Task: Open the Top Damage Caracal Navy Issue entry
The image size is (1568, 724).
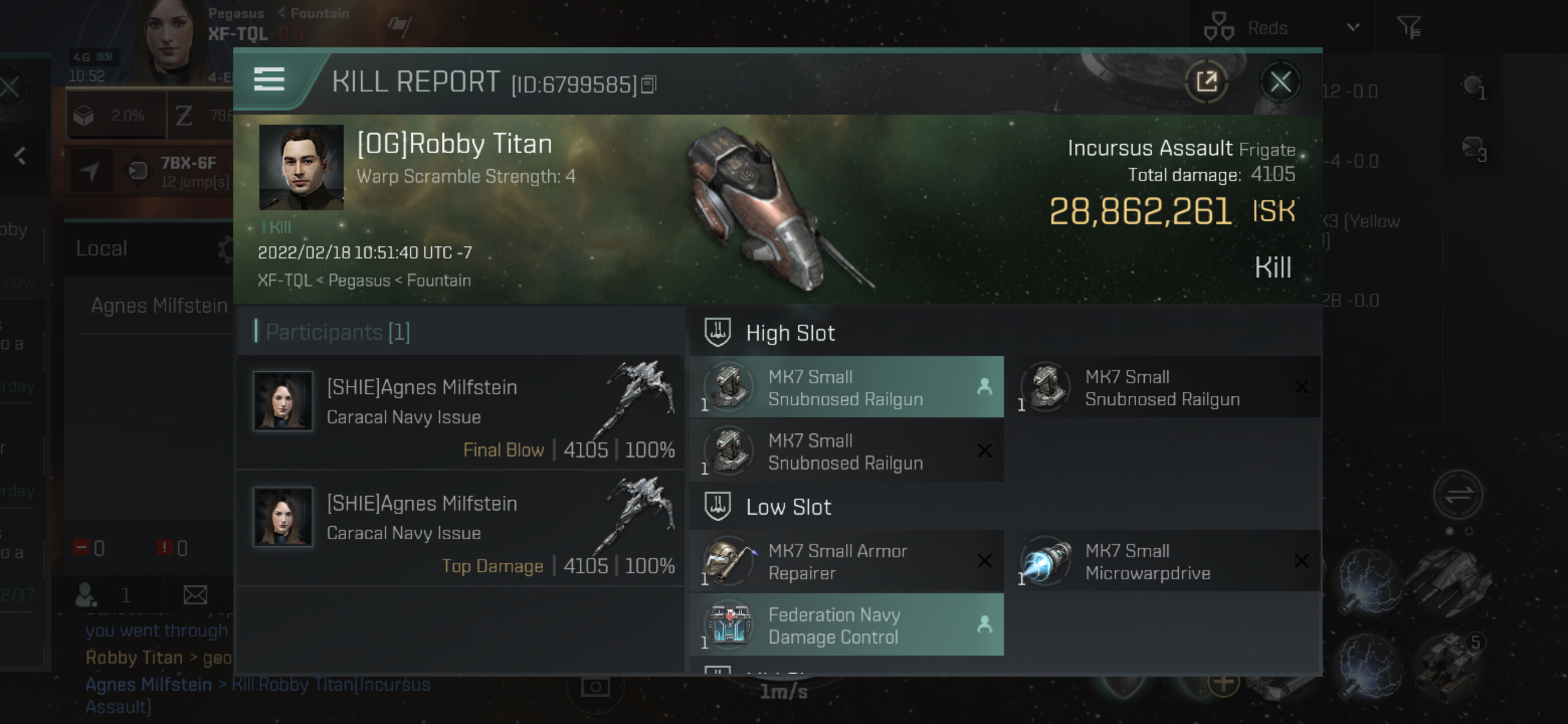Action: (x=461, y=529)
